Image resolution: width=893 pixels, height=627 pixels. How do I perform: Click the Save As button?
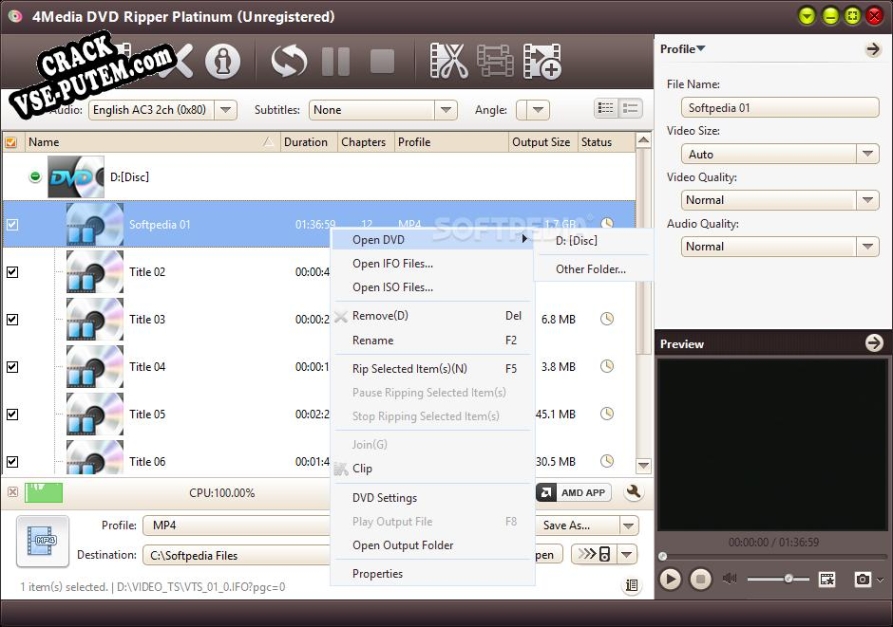point(577,525)
